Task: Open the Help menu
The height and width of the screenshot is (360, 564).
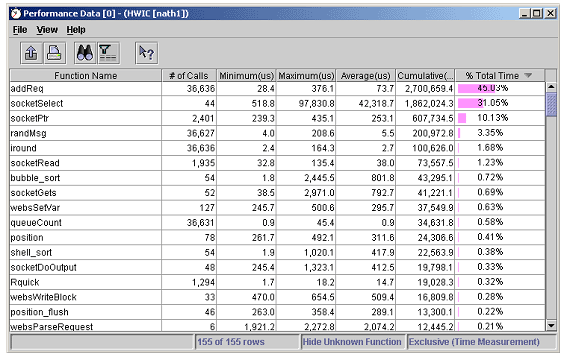Action: [76, 30]
